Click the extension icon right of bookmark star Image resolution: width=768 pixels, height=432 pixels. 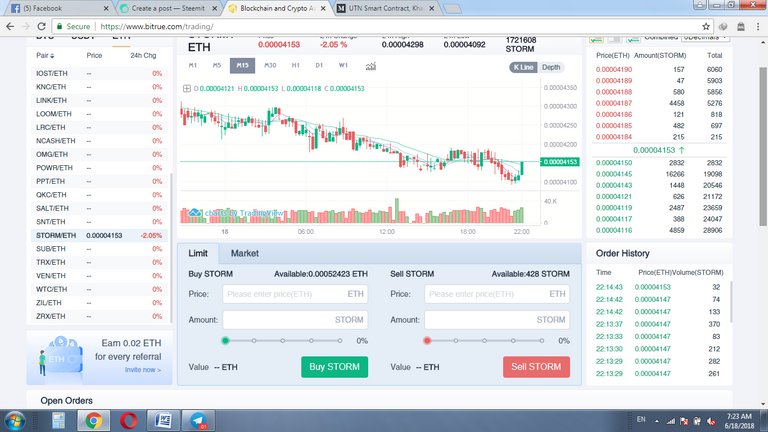(x=723, y=26)
